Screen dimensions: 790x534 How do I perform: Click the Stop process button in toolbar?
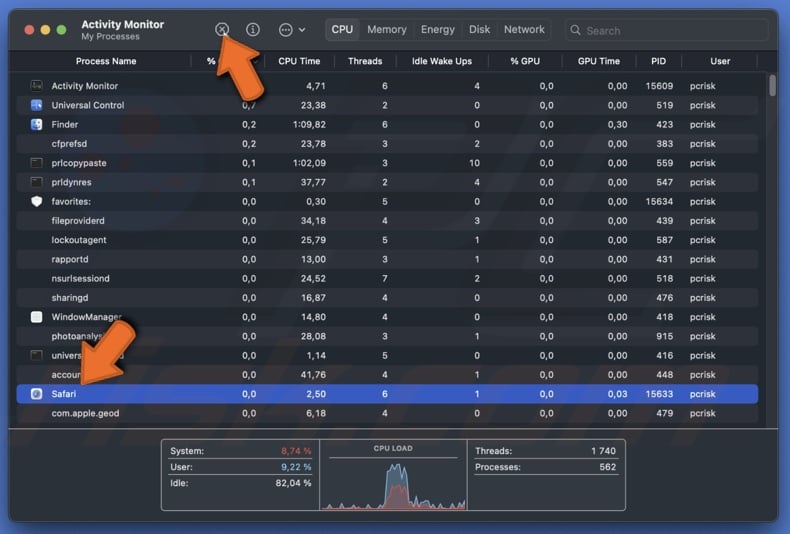coord(222,30)
